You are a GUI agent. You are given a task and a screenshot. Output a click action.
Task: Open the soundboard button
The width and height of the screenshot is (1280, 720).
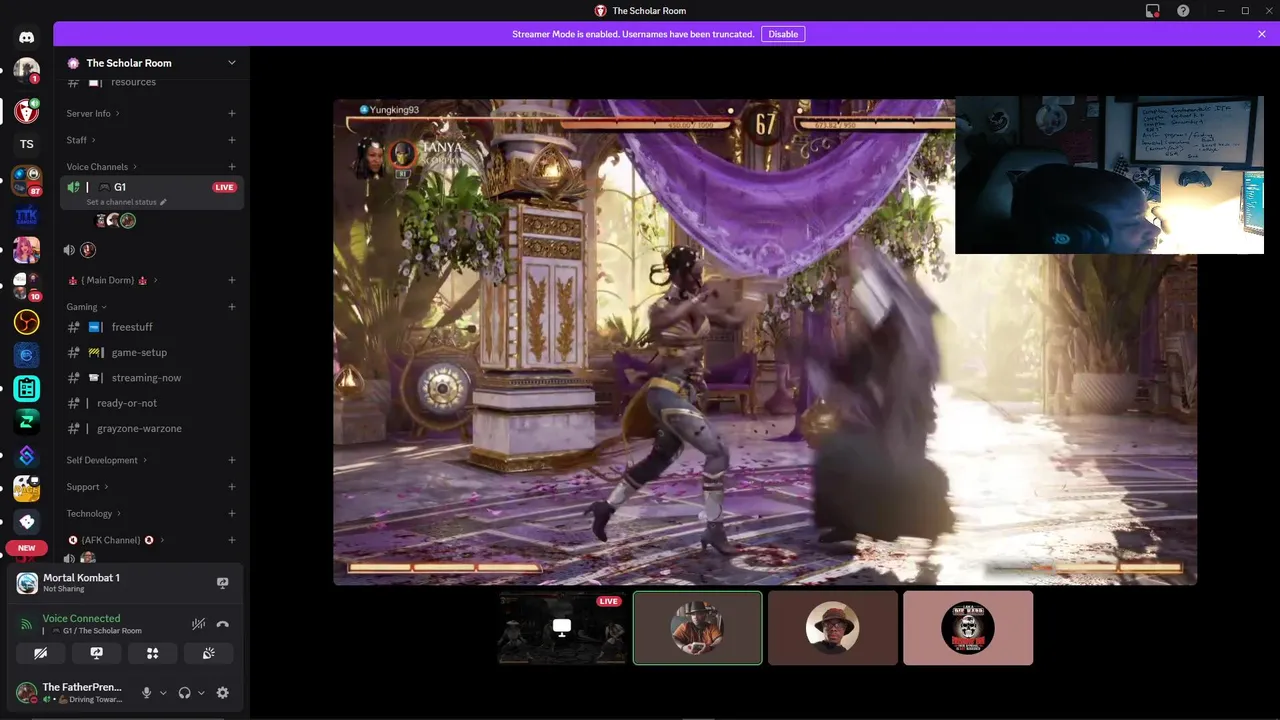pyautogui.click(x=209, y=653)
